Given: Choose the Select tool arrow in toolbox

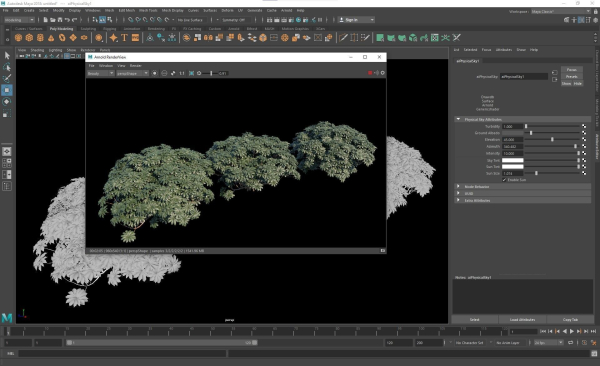Looking at the screenshot, I should [7, 56].
